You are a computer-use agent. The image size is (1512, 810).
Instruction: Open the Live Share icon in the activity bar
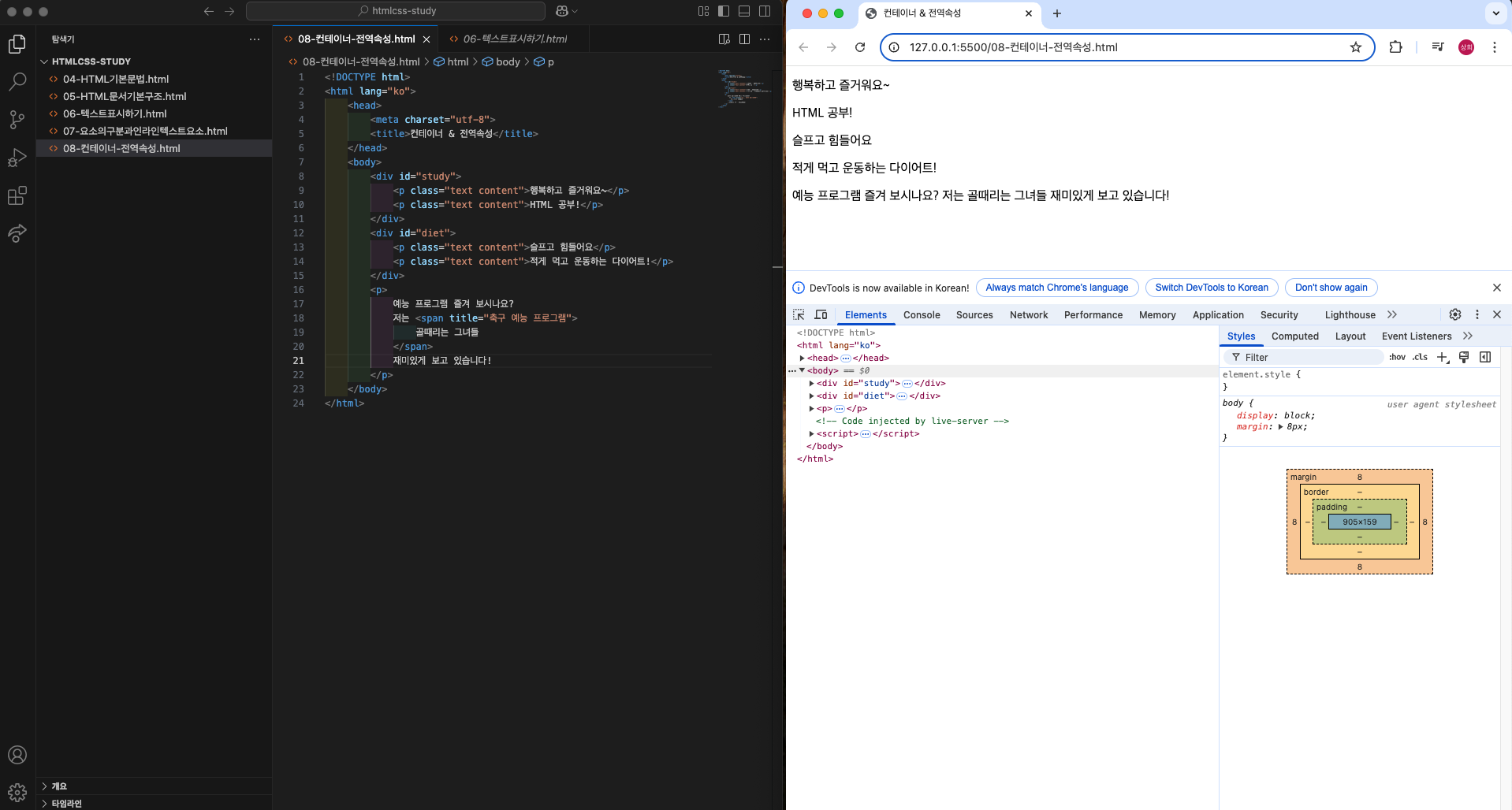pos(17,233)
